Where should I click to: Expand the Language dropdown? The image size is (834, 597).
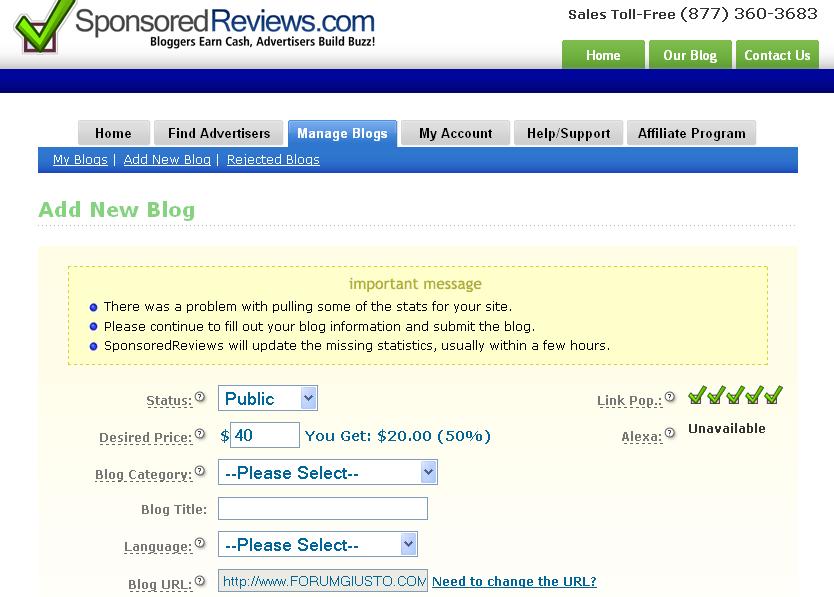pyautogui.click(x=318, y=544)
